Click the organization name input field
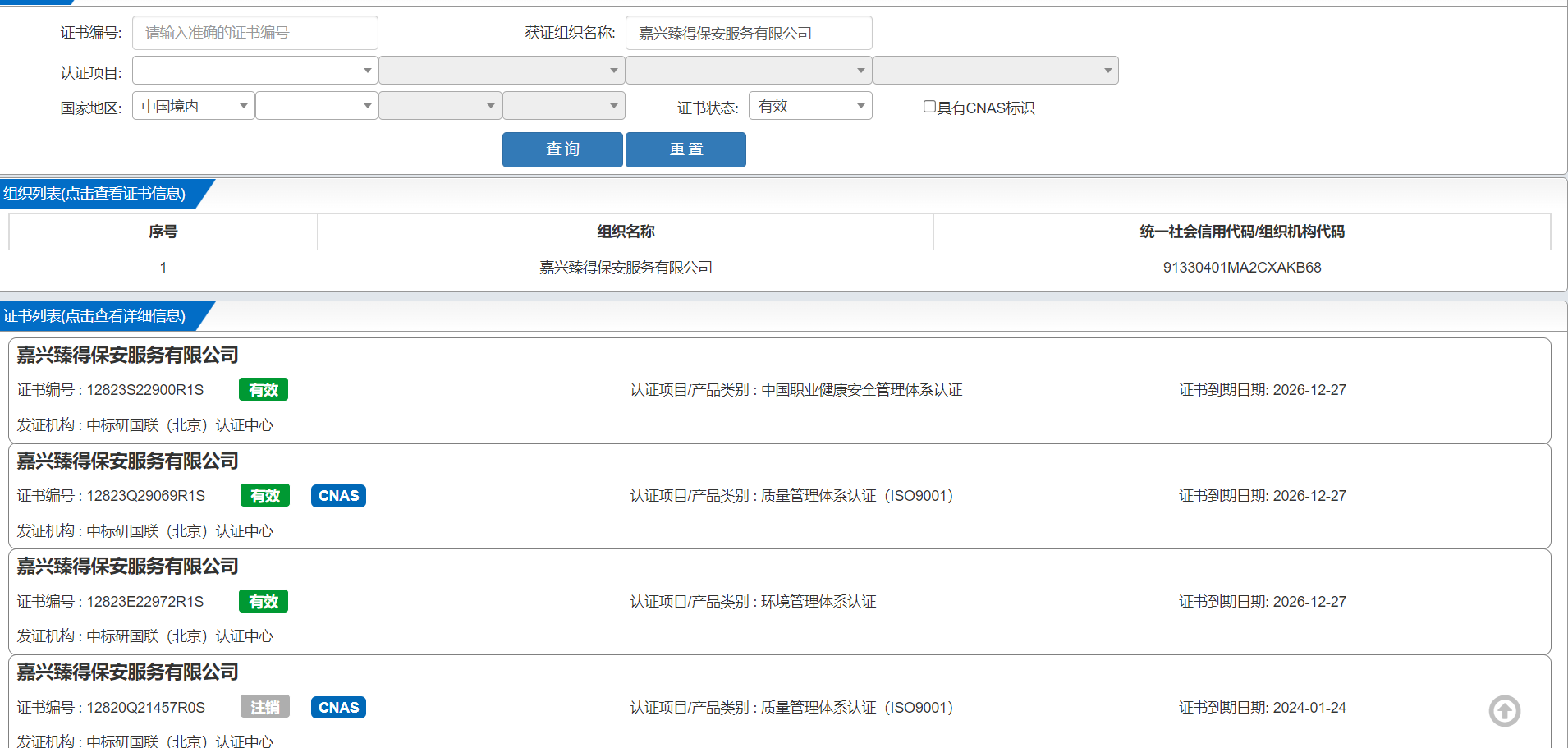The height and width of the screenshot is (748, 1568). click(749, 33)
